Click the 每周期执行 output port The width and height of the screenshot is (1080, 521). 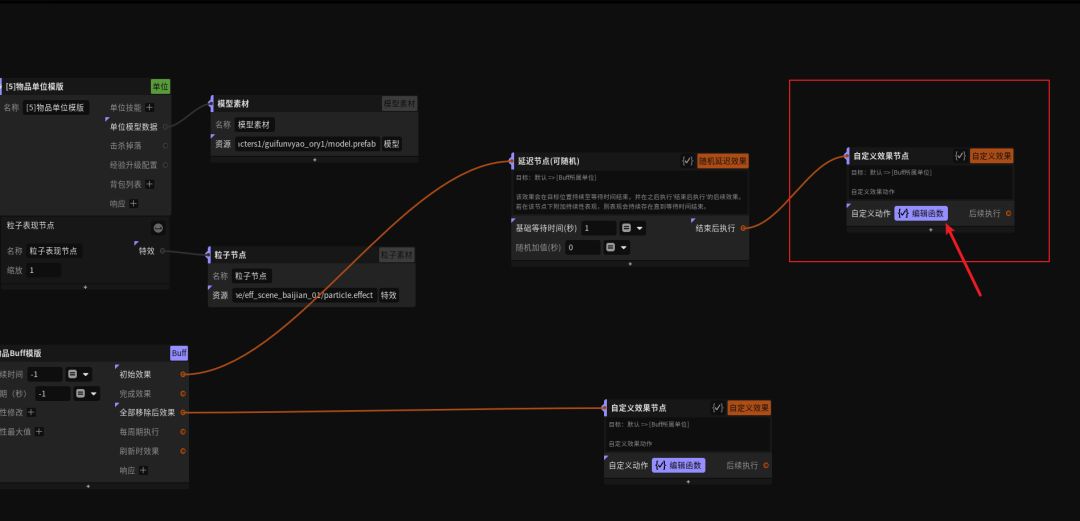(183, 432)
